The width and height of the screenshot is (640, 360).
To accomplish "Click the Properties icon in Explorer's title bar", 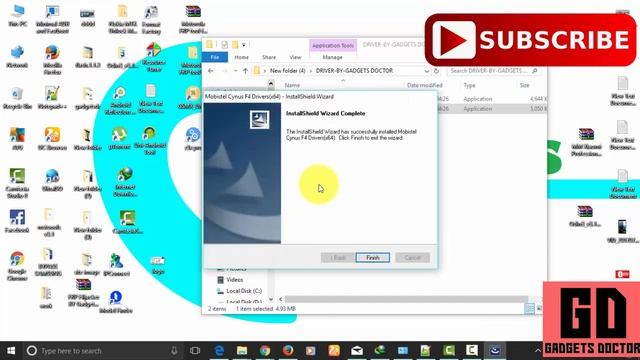I will [224, 44].
